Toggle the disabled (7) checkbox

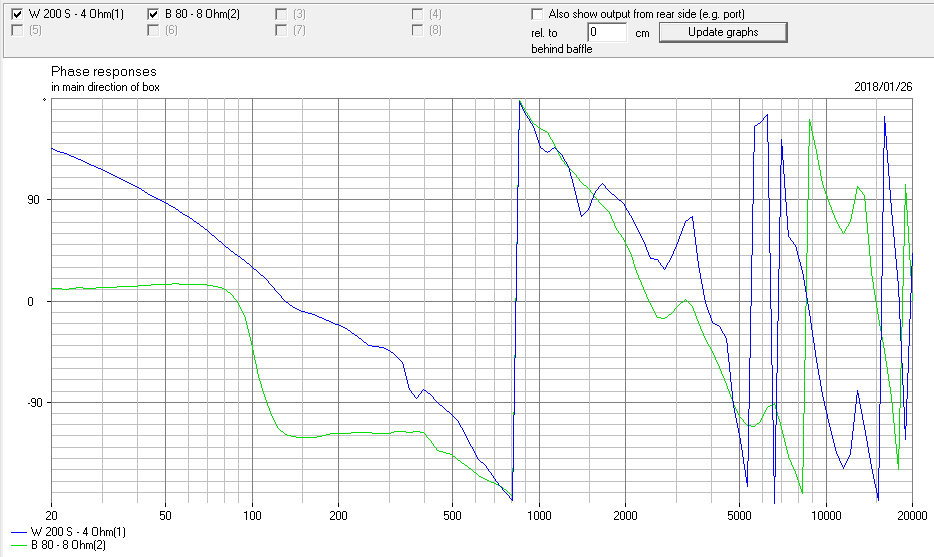coord(281,30)
